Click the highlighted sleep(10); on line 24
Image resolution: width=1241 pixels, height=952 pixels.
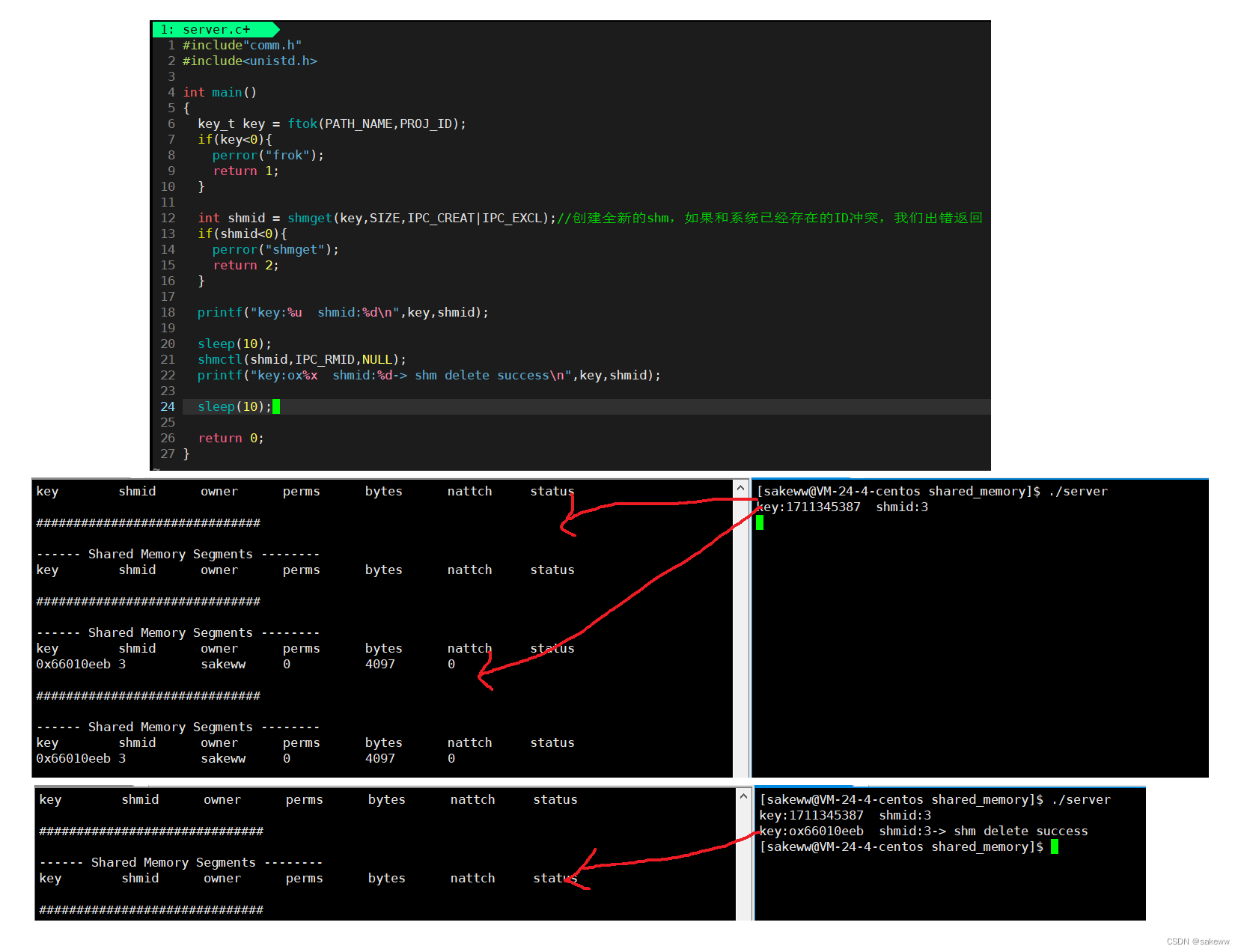pos(234,406)
